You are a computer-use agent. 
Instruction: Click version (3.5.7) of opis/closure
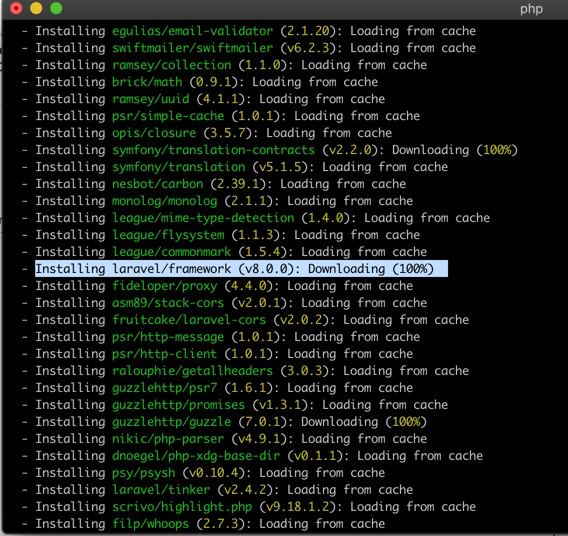pyautogui.click(x=227, y=133)
